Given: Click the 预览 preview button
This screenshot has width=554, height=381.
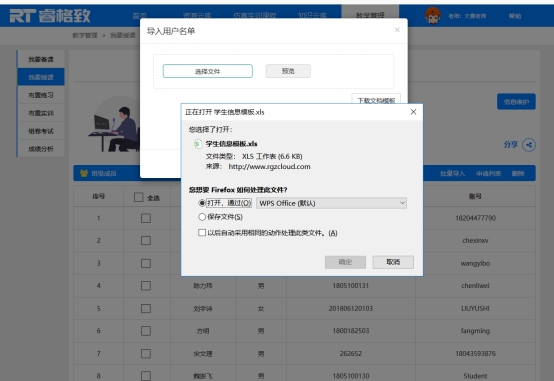Looking at the screenshot, I should [x=288, y=71].
